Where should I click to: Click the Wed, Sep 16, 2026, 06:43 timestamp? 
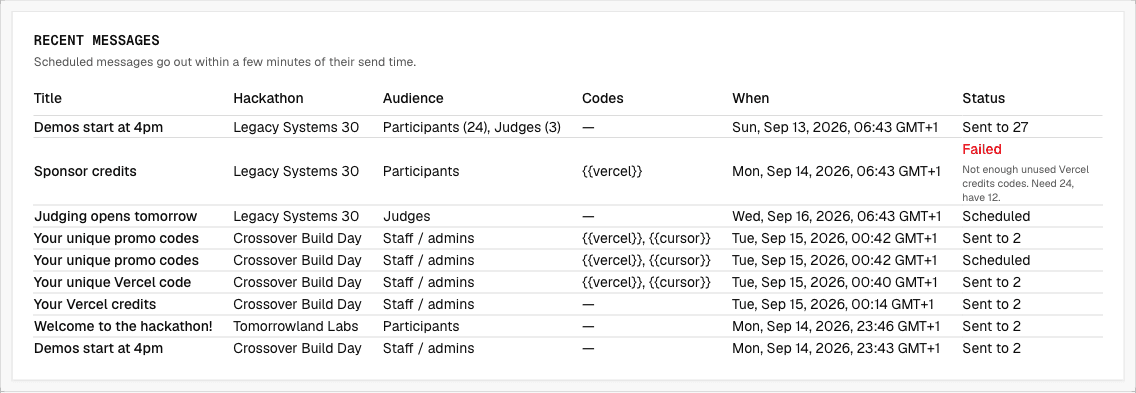837,216
